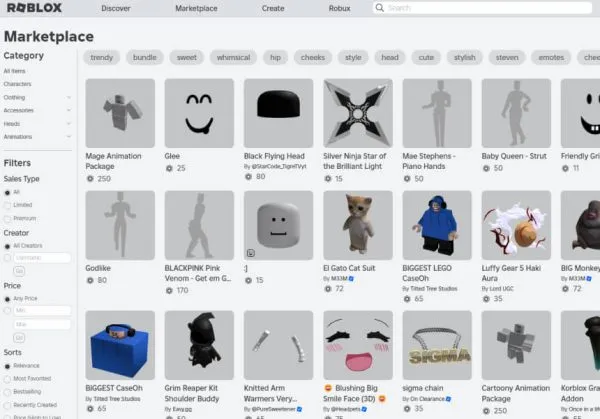Click Robux icon beside Glee price 25
600x419 pixels.
169,168
